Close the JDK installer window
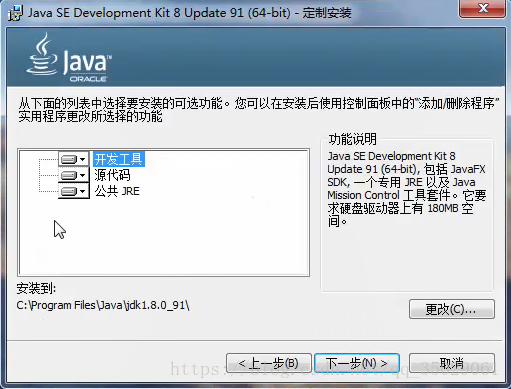This screenshot has width=511, height=389. (x=482, y=8)
